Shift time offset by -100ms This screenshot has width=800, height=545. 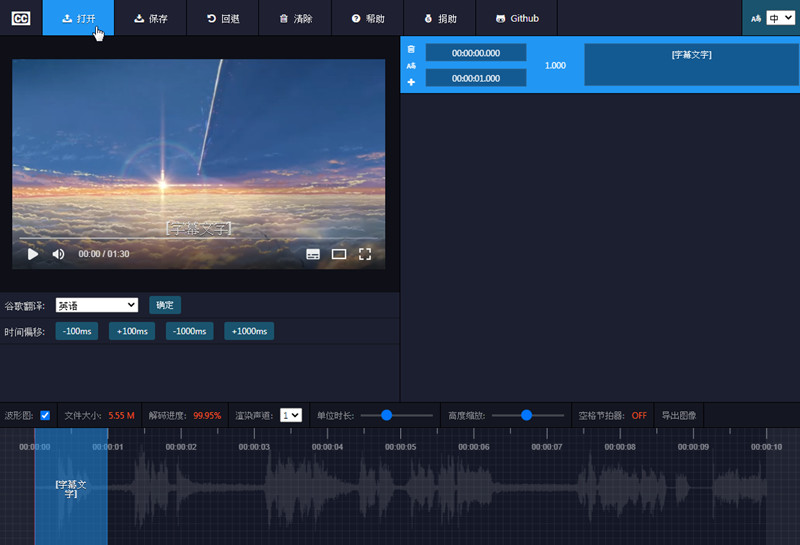click(77, 331)
